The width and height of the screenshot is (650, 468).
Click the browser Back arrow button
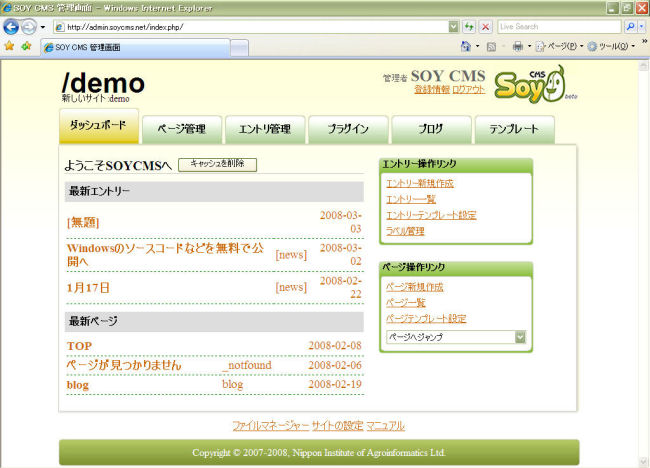[x=11, y=27]
